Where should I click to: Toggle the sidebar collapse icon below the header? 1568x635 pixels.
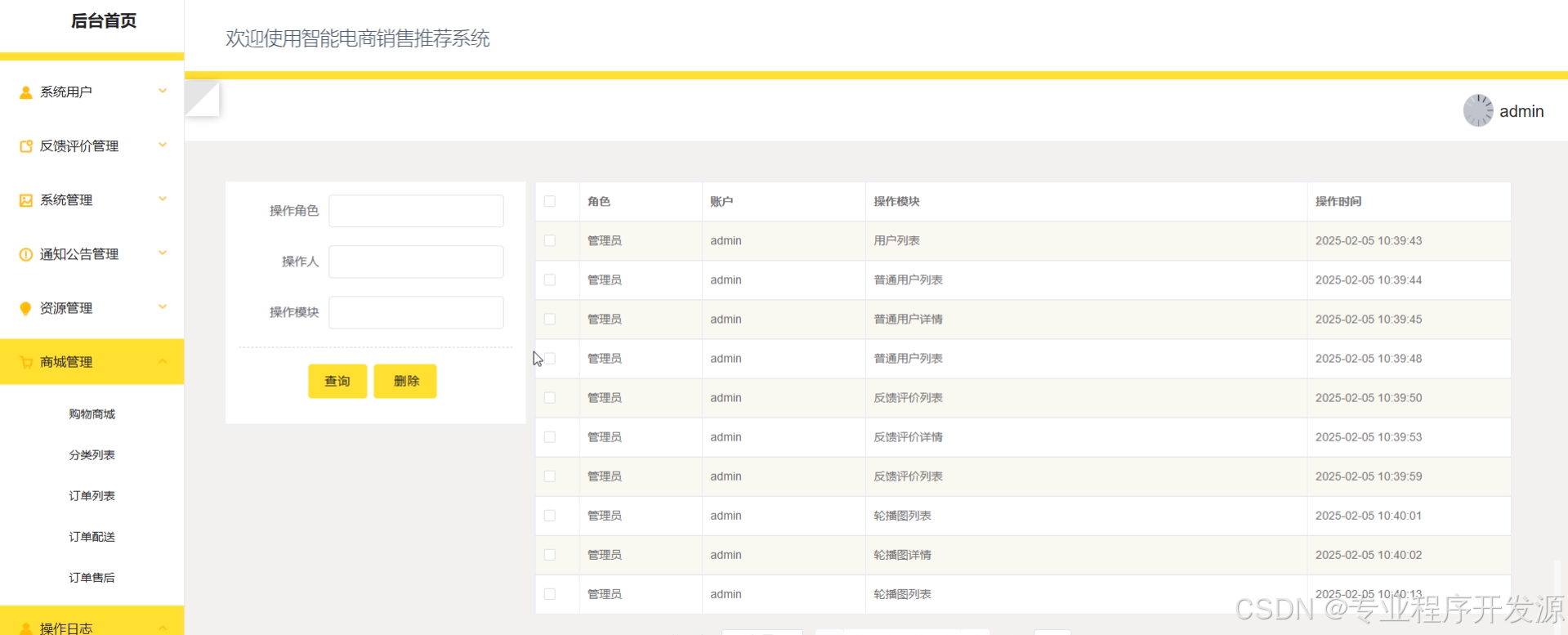coord(203,98)
